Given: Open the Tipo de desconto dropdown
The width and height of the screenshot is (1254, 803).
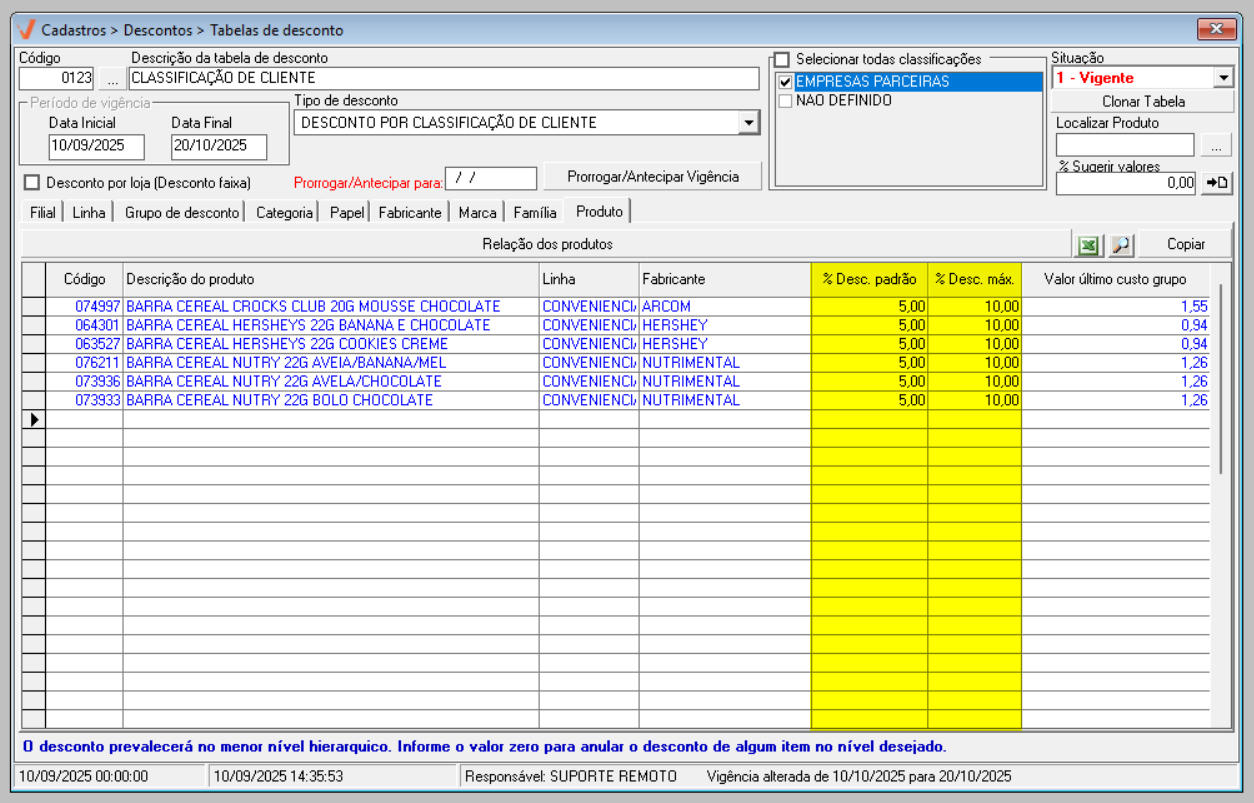Looking at the screenshot, I should coord(748,123).
